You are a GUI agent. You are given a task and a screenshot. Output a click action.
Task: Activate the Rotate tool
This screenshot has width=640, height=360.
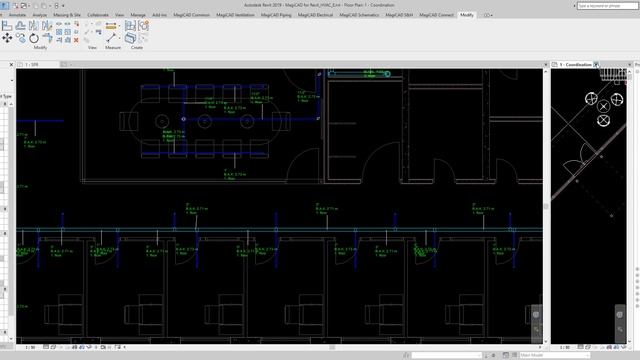coord(34,38)
